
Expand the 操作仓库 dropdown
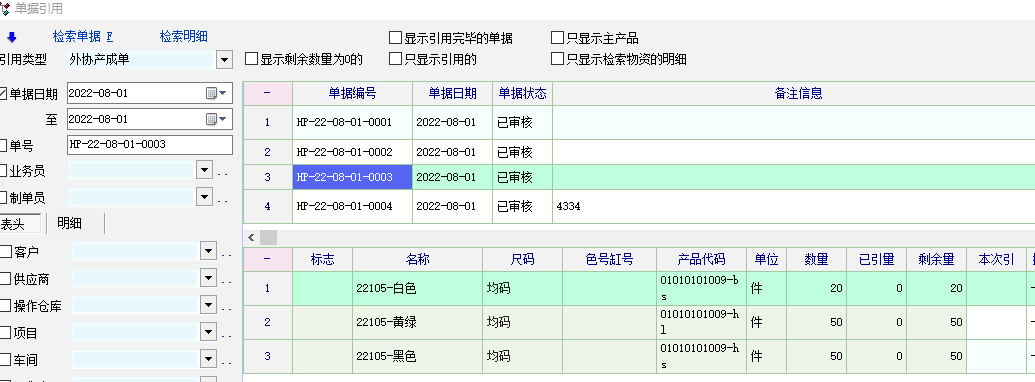tap(209, 305)
